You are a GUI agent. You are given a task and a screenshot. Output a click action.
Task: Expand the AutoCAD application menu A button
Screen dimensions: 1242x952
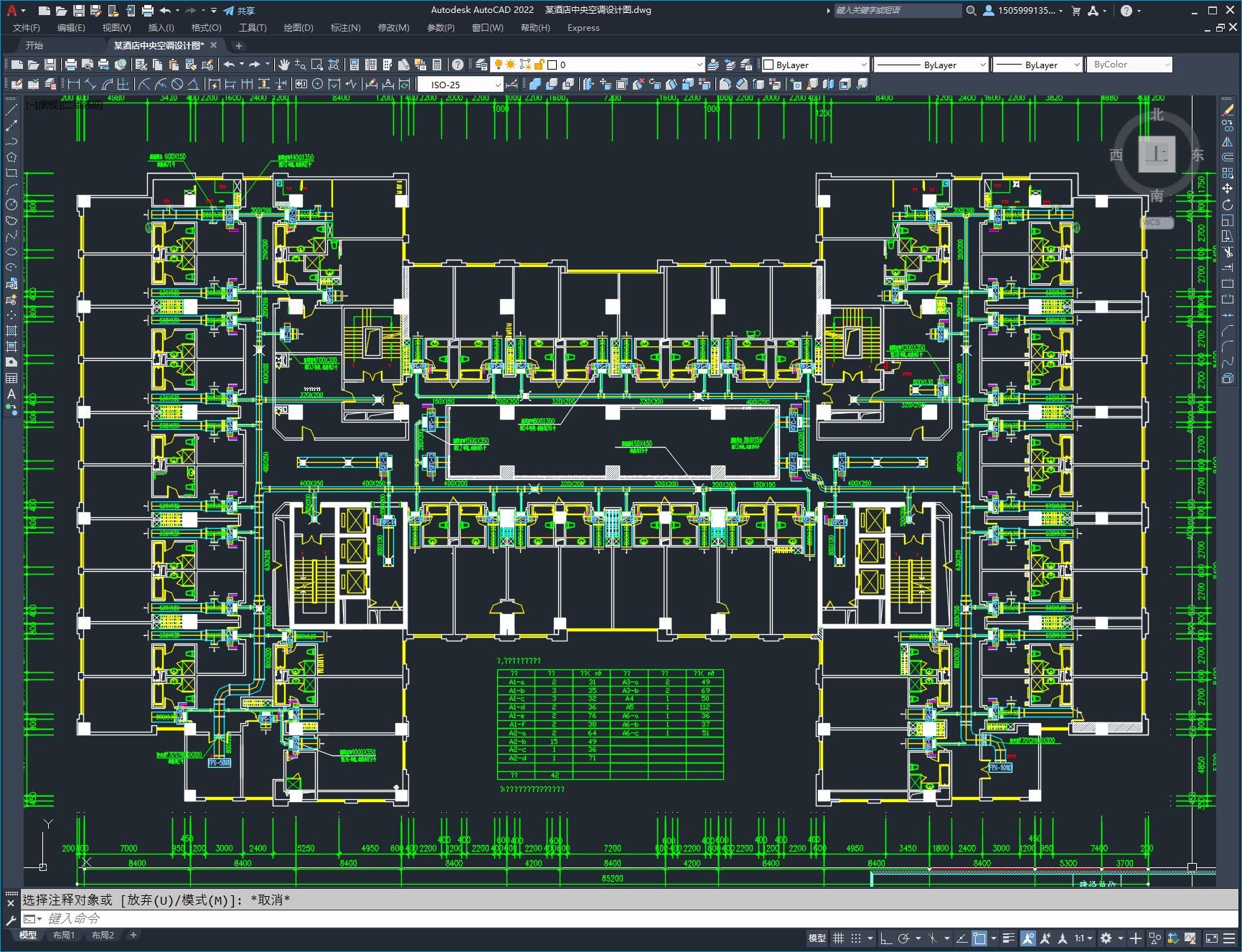[x=14, y=11]
